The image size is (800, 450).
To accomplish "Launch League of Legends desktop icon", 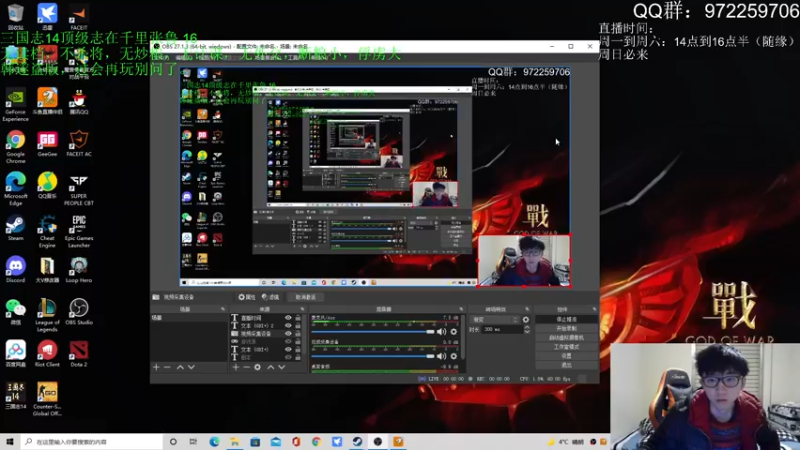I will click(x=47, y=315).
